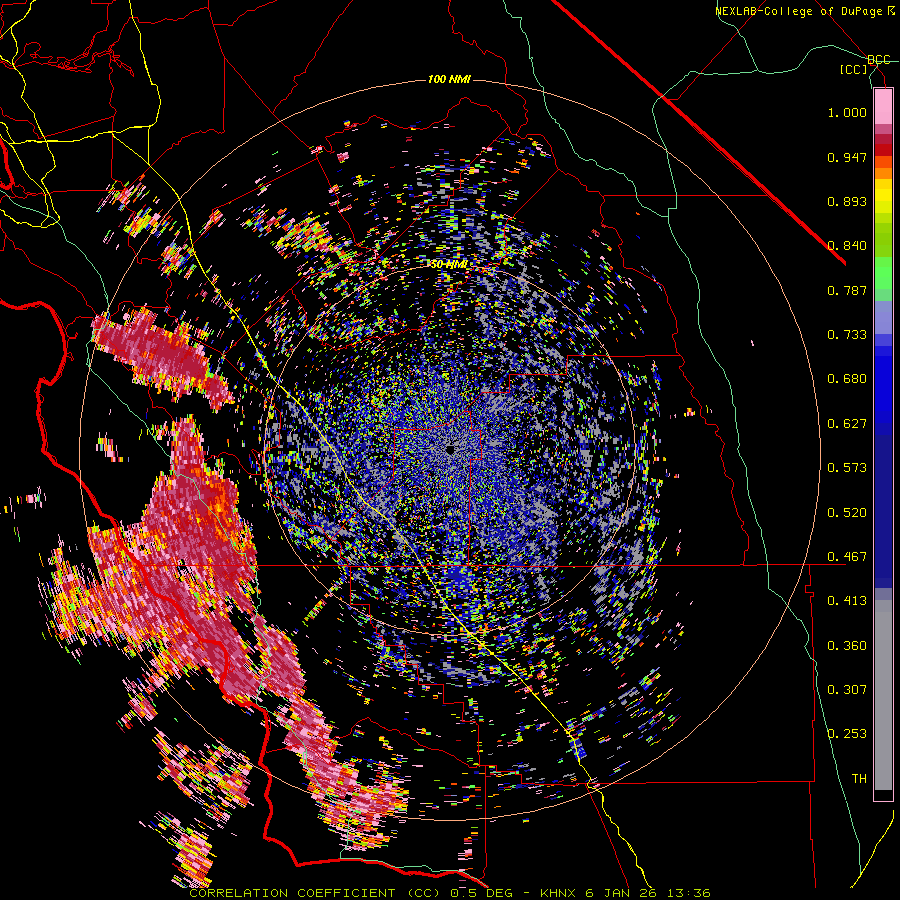The height and width of the screenshot is (900, 900).
Task: Pick the gray segment of the color bar
Action: click(883, 695)
